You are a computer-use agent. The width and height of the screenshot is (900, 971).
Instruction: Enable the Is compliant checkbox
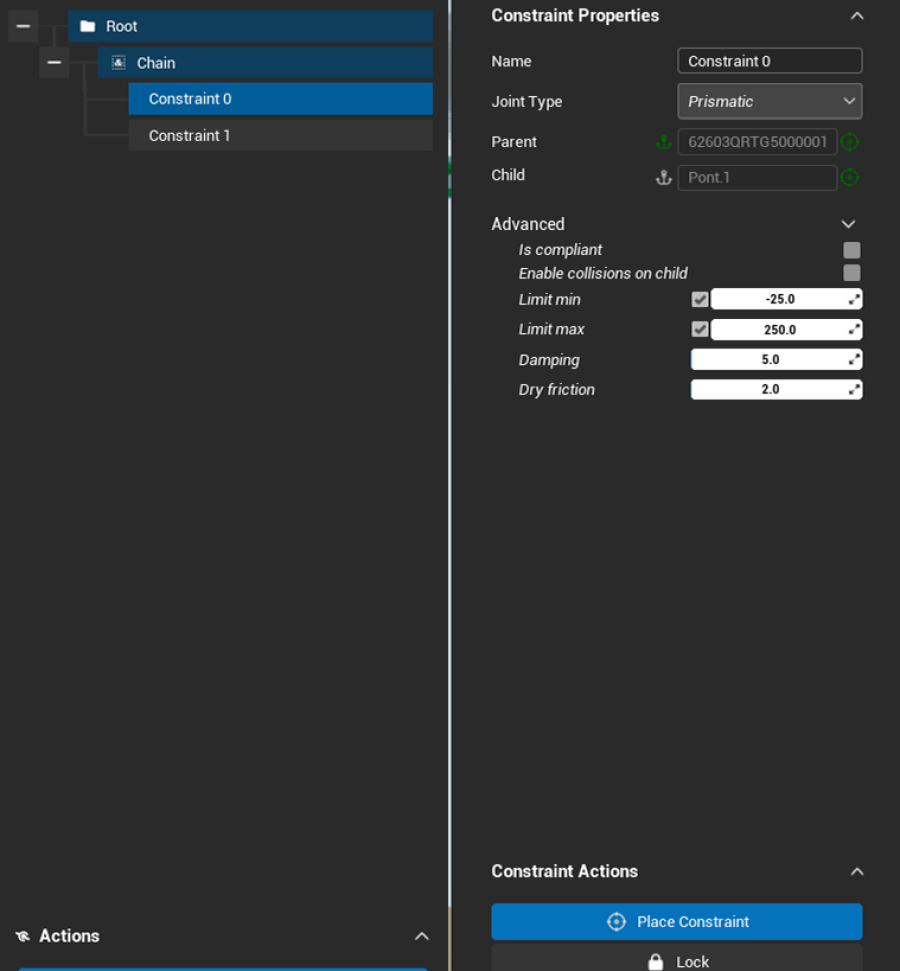852,250
